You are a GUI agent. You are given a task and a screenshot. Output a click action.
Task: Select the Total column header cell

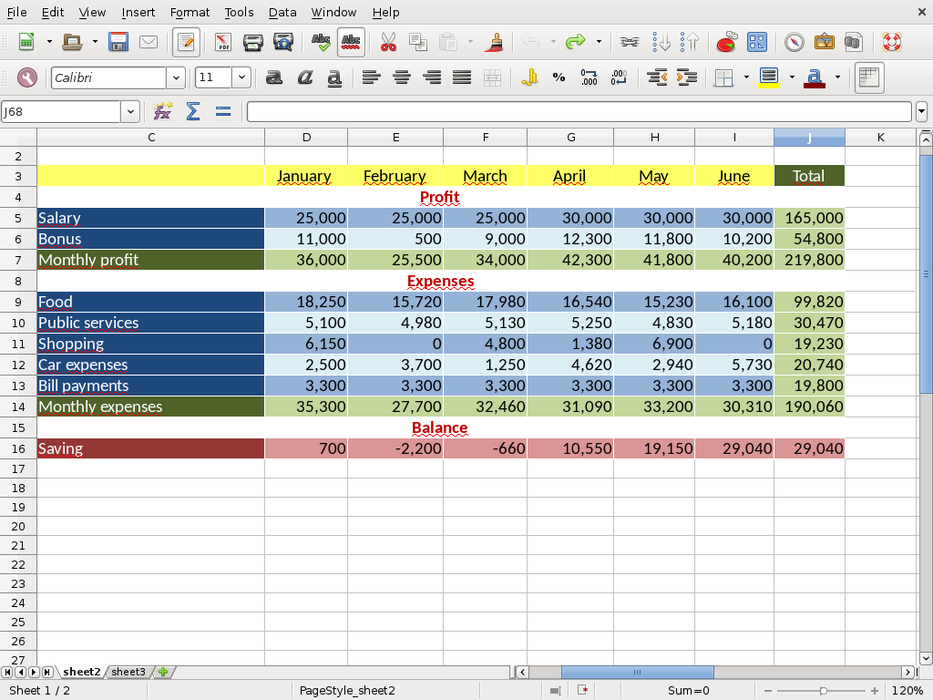(808, 176)
